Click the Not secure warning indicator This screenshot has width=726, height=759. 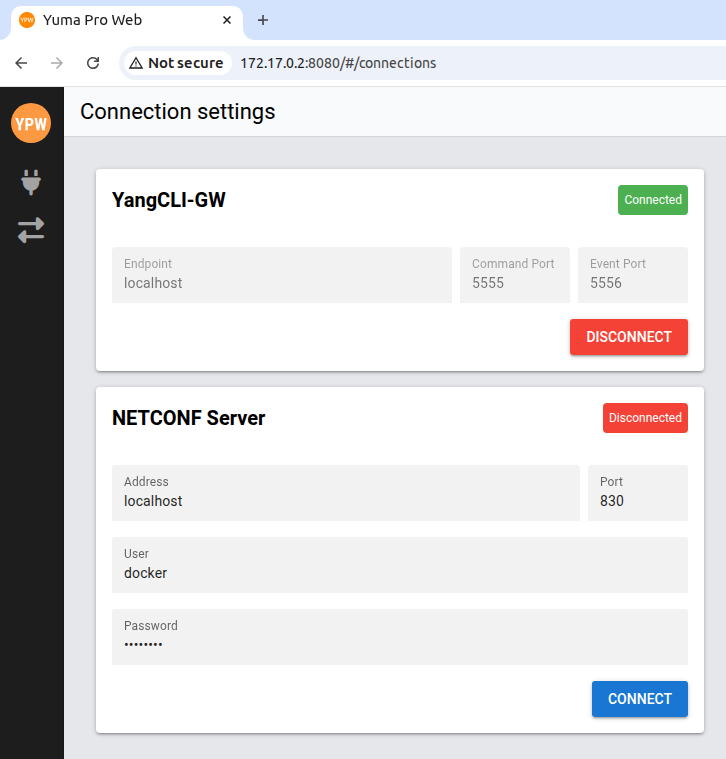[176, 63]
